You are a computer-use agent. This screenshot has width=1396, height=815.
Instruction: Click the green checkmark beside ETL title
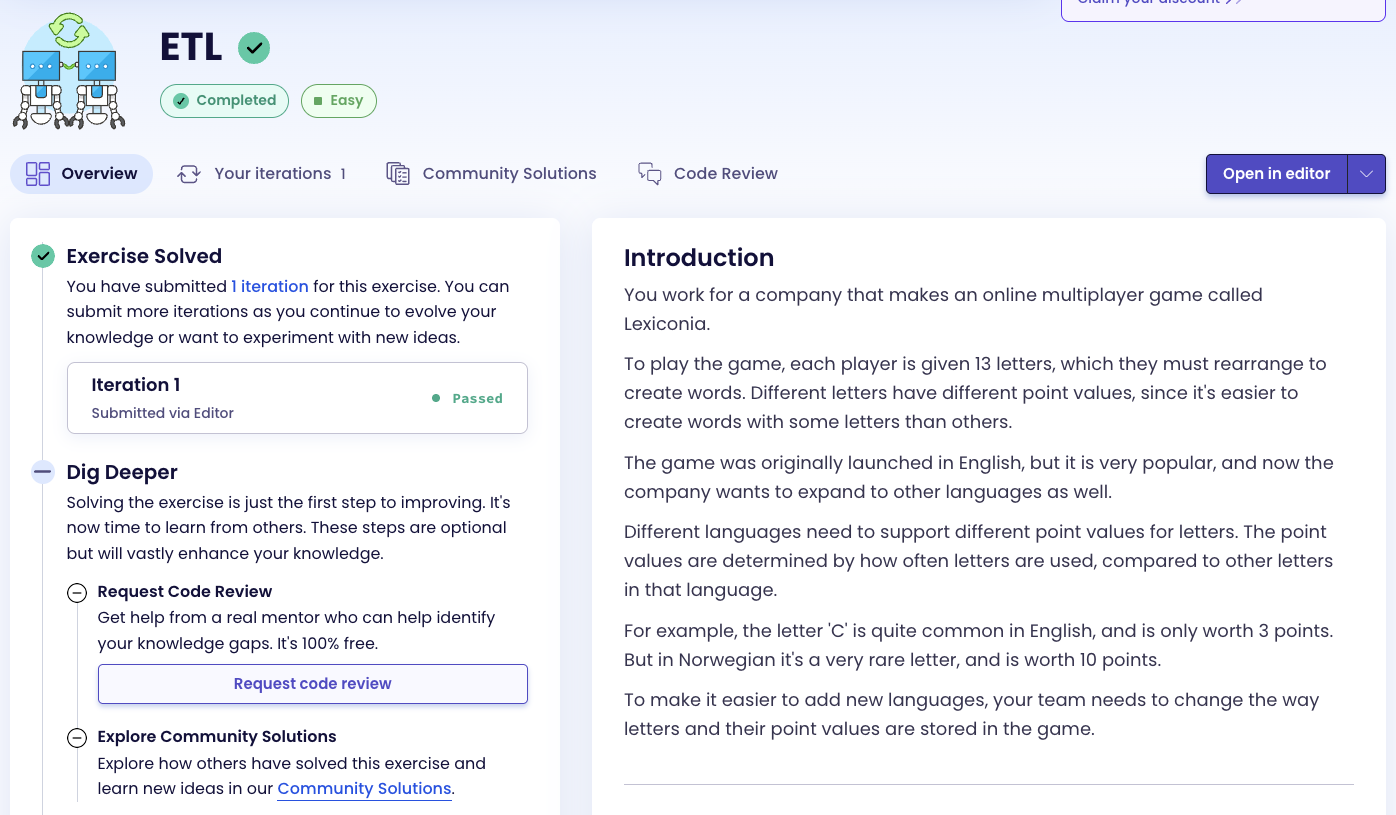tap(254, 48)
